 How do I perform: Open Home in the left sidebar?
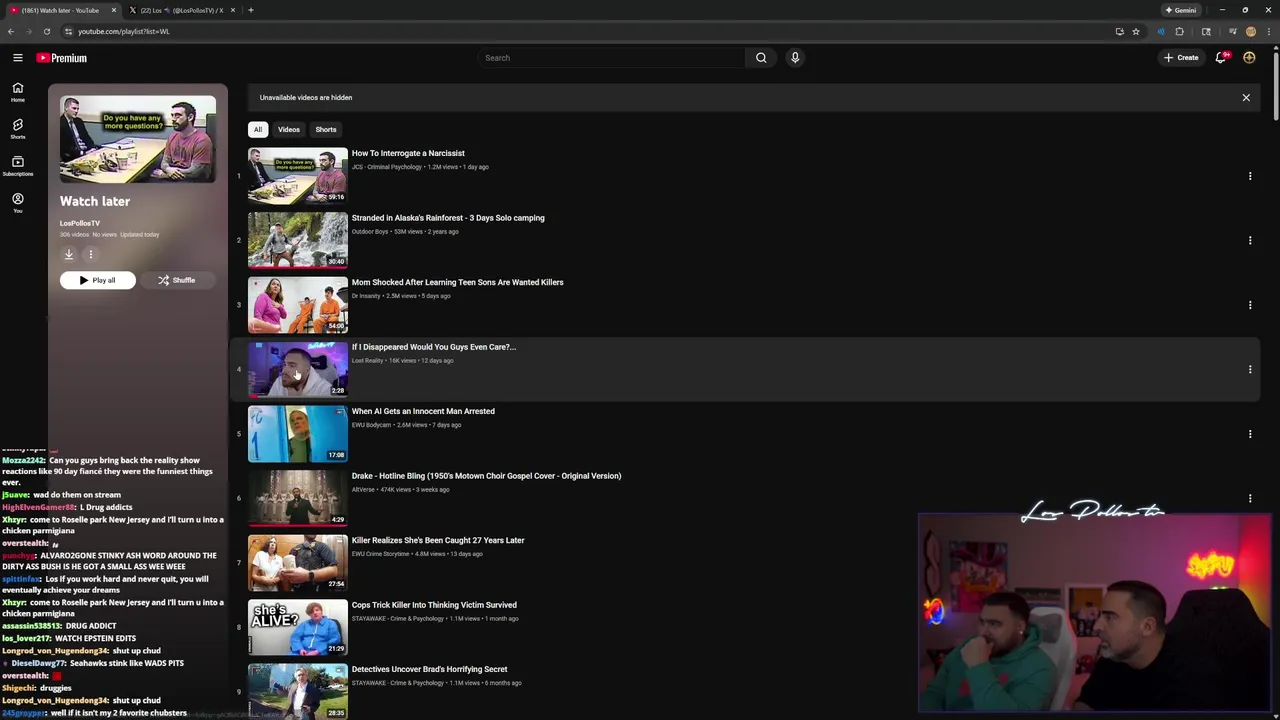point(17,92)
